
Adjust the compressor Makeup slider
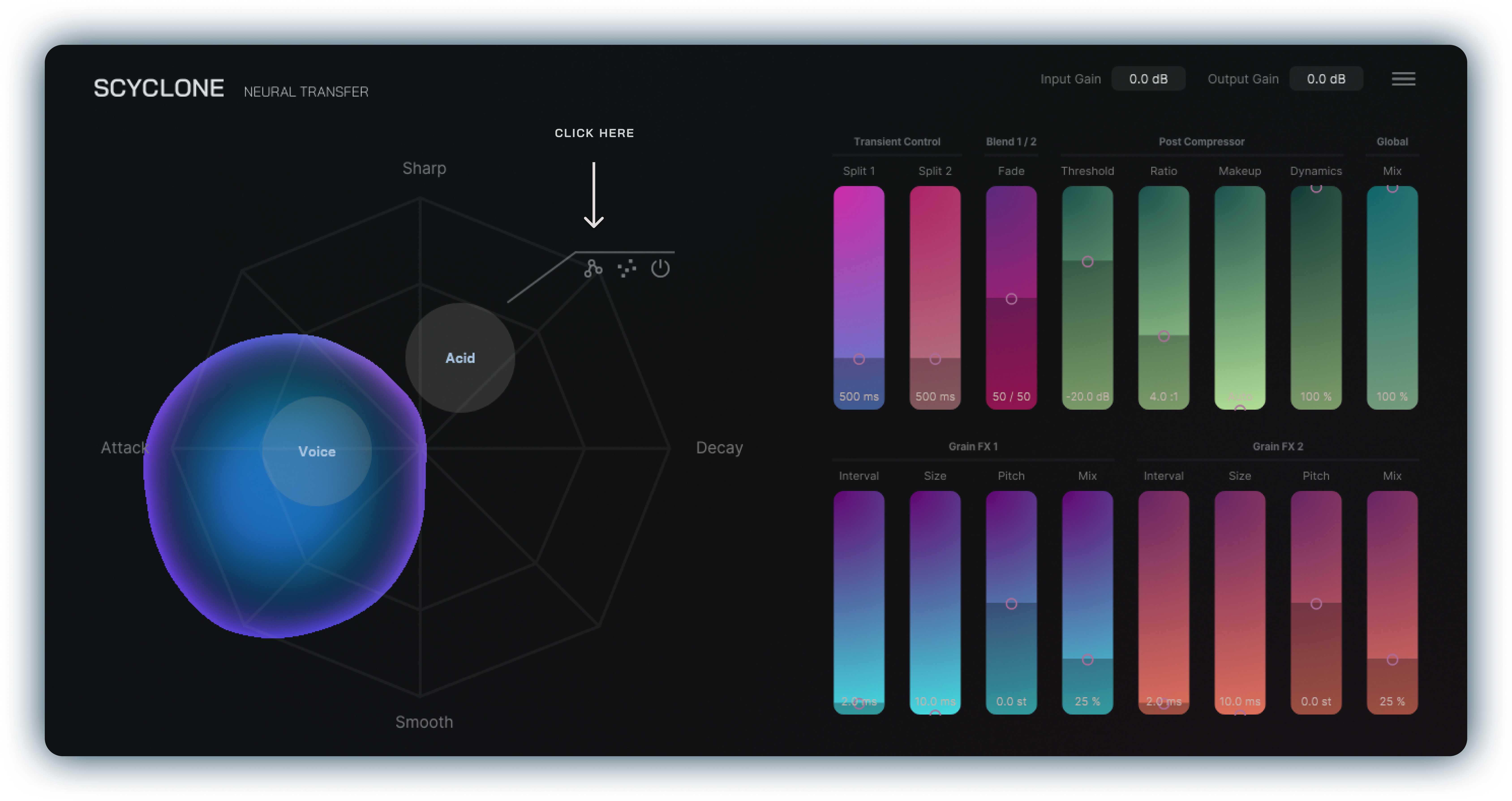1240,298
